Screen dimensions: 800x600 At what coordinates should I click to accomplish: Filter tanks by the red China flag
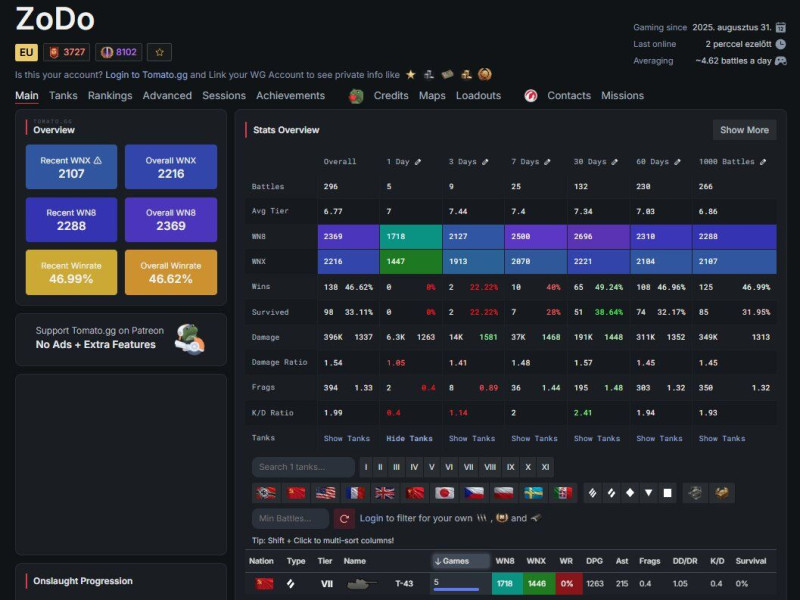[x=415, y=493]
